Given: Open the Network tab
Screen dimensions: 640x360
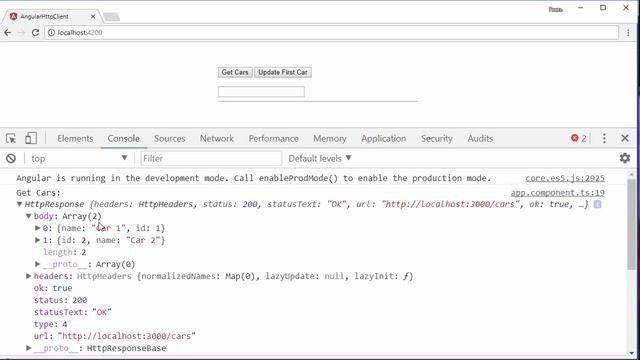Looking at the screenshot, I should 217,139.
